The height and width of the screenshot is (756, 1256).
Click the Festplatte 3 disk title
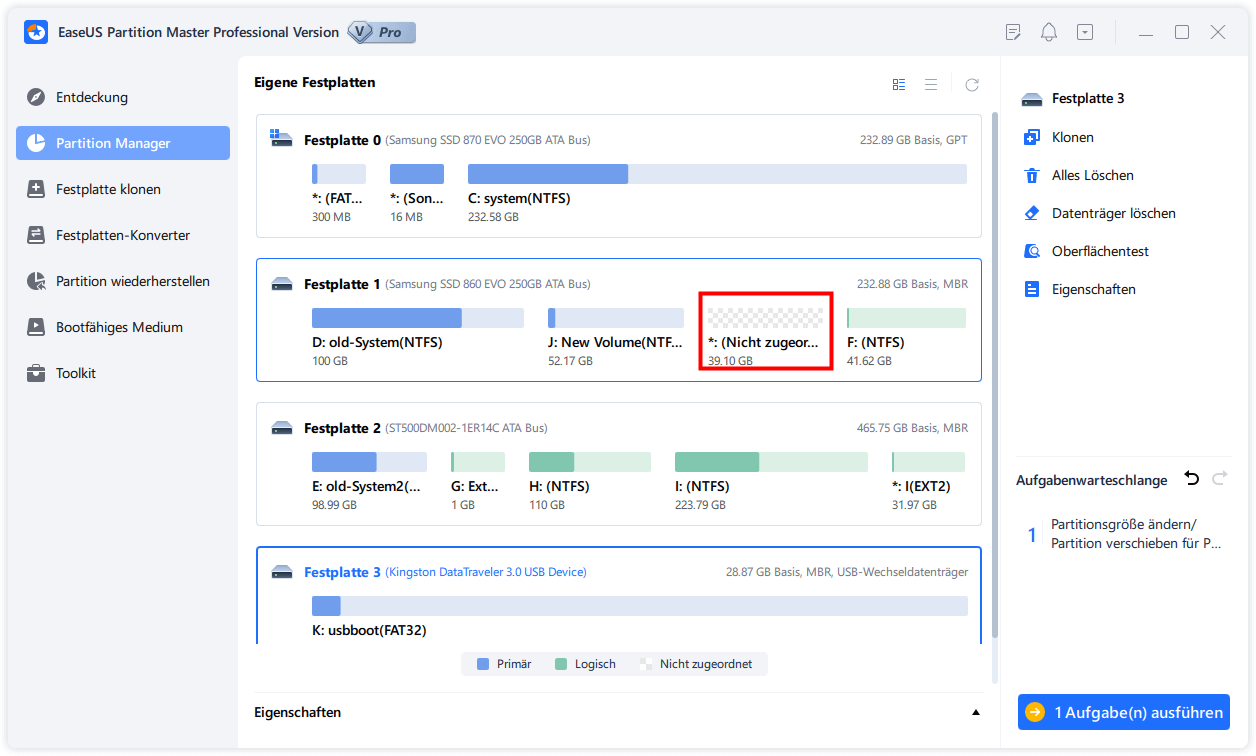tap(342, 573)
